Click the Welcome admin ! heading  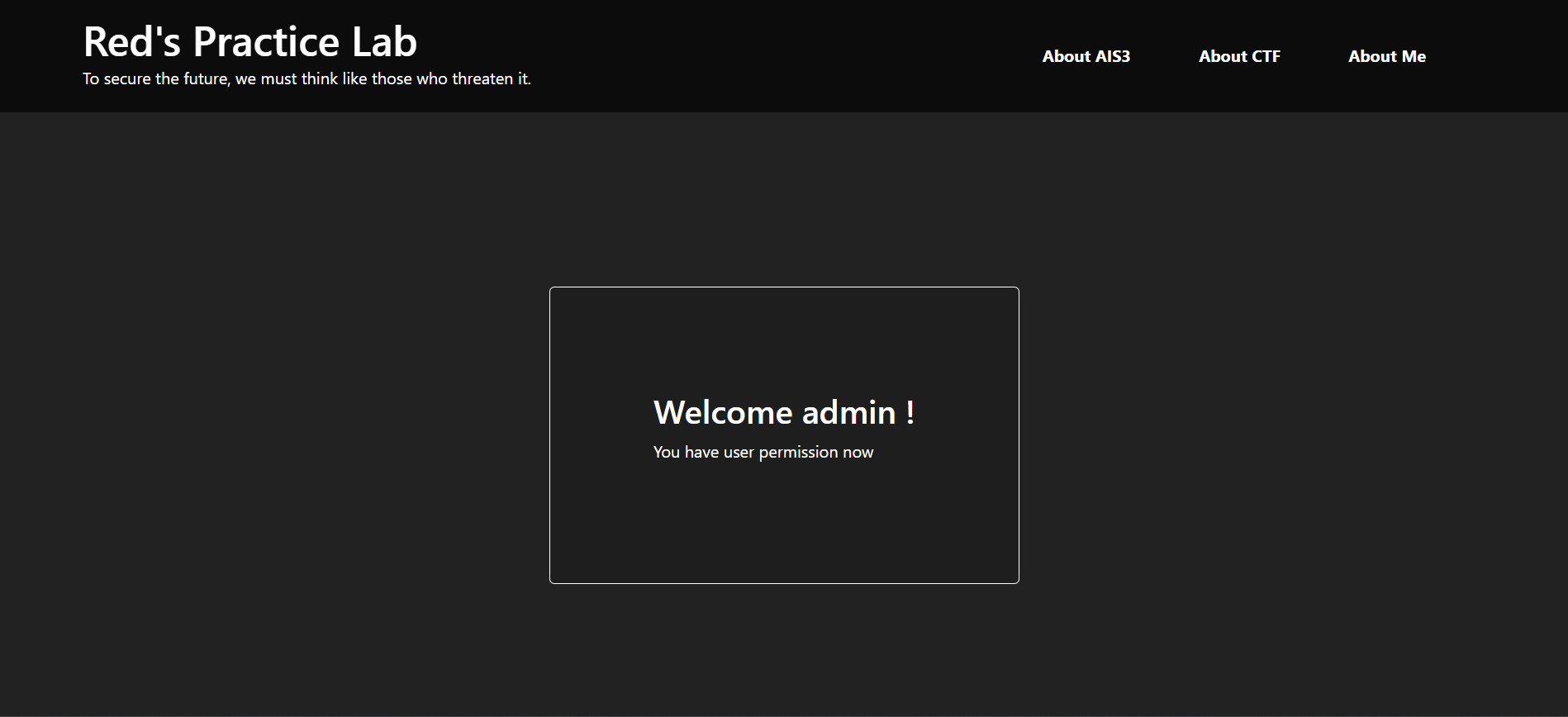[783, 412]
